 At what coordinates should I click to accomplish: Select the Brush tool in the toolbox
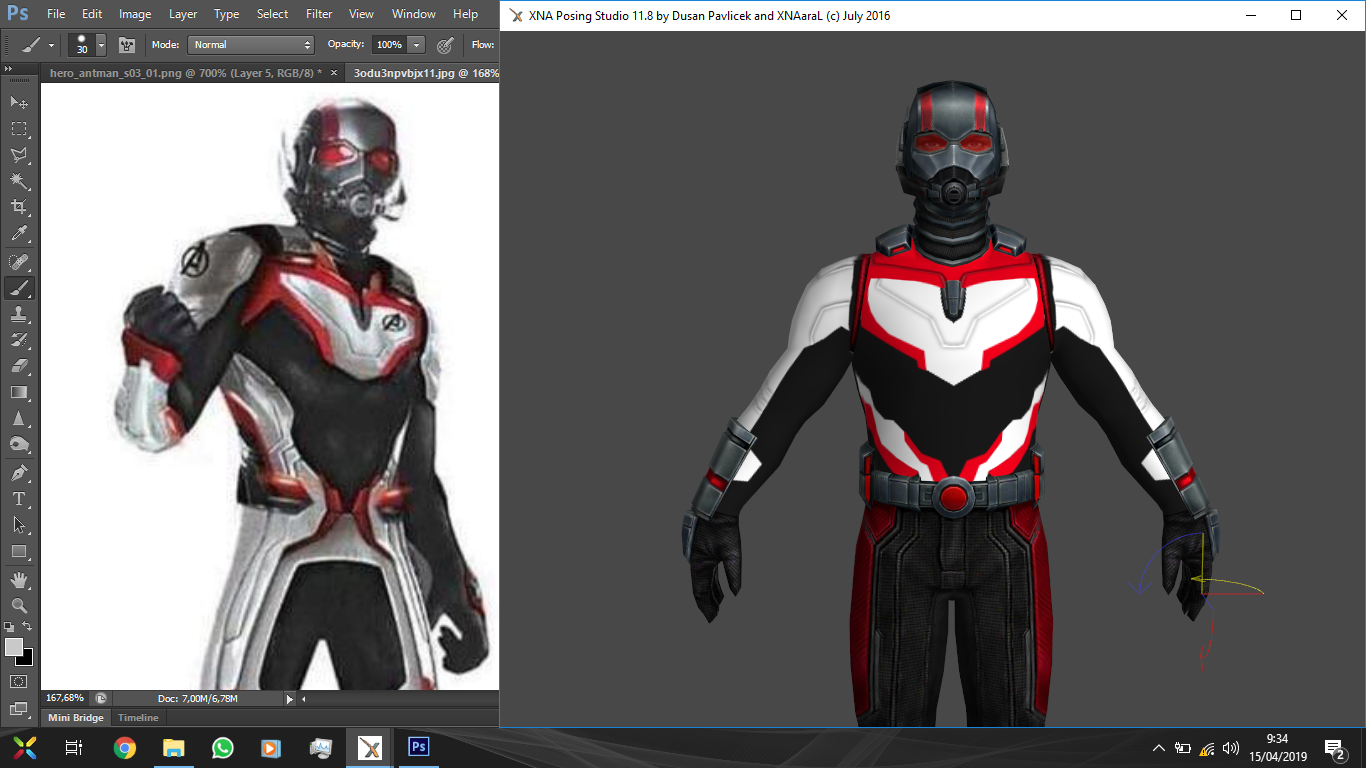(19, 288)
